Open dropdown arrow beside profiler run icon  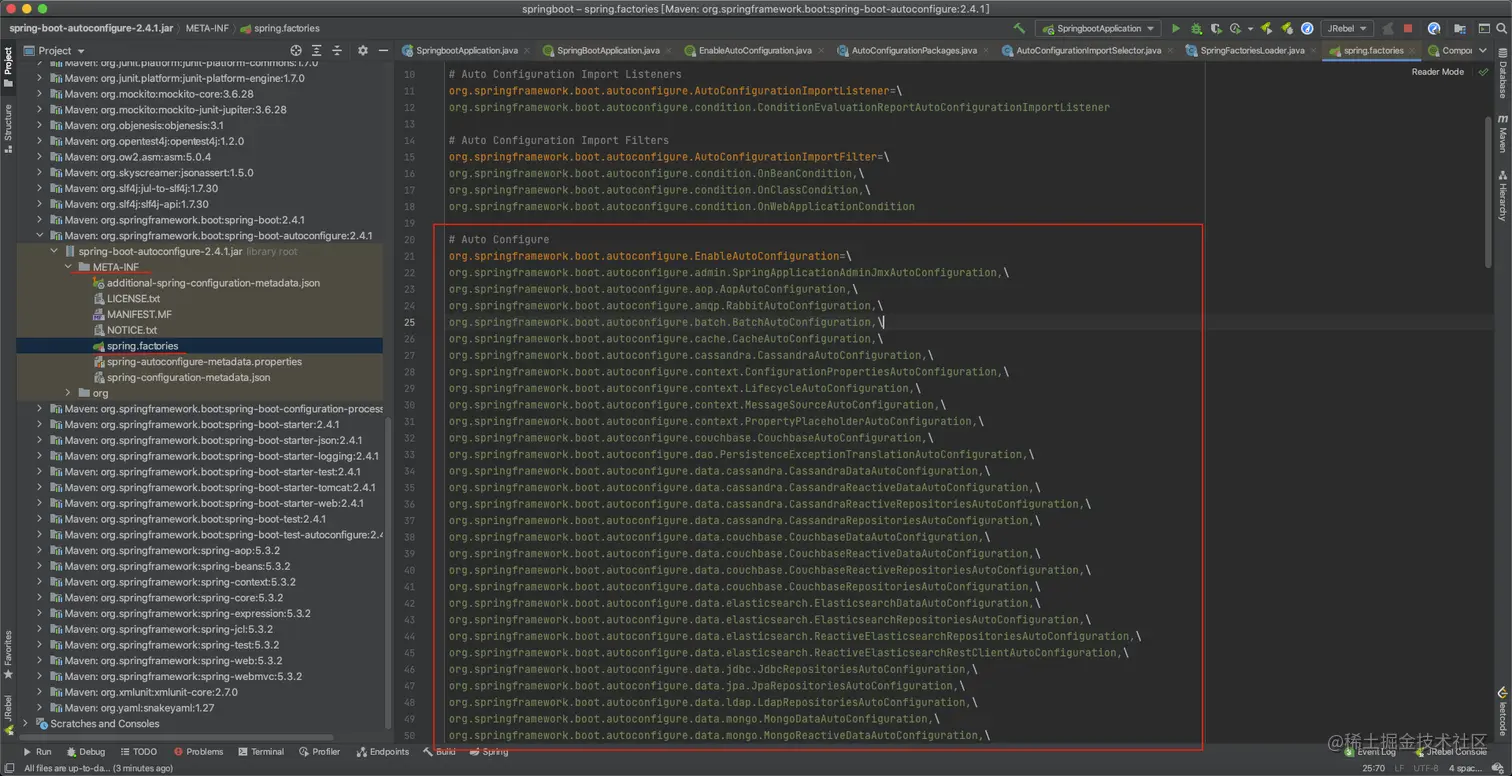[1250, 29]
